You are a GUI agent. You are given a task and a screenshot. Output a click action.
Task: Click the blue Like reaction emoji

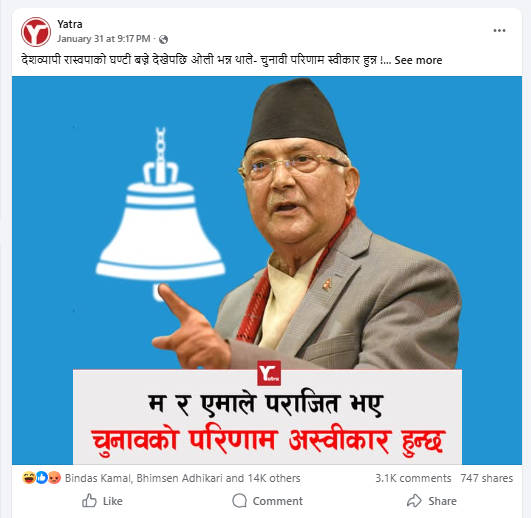pos(41,478)
